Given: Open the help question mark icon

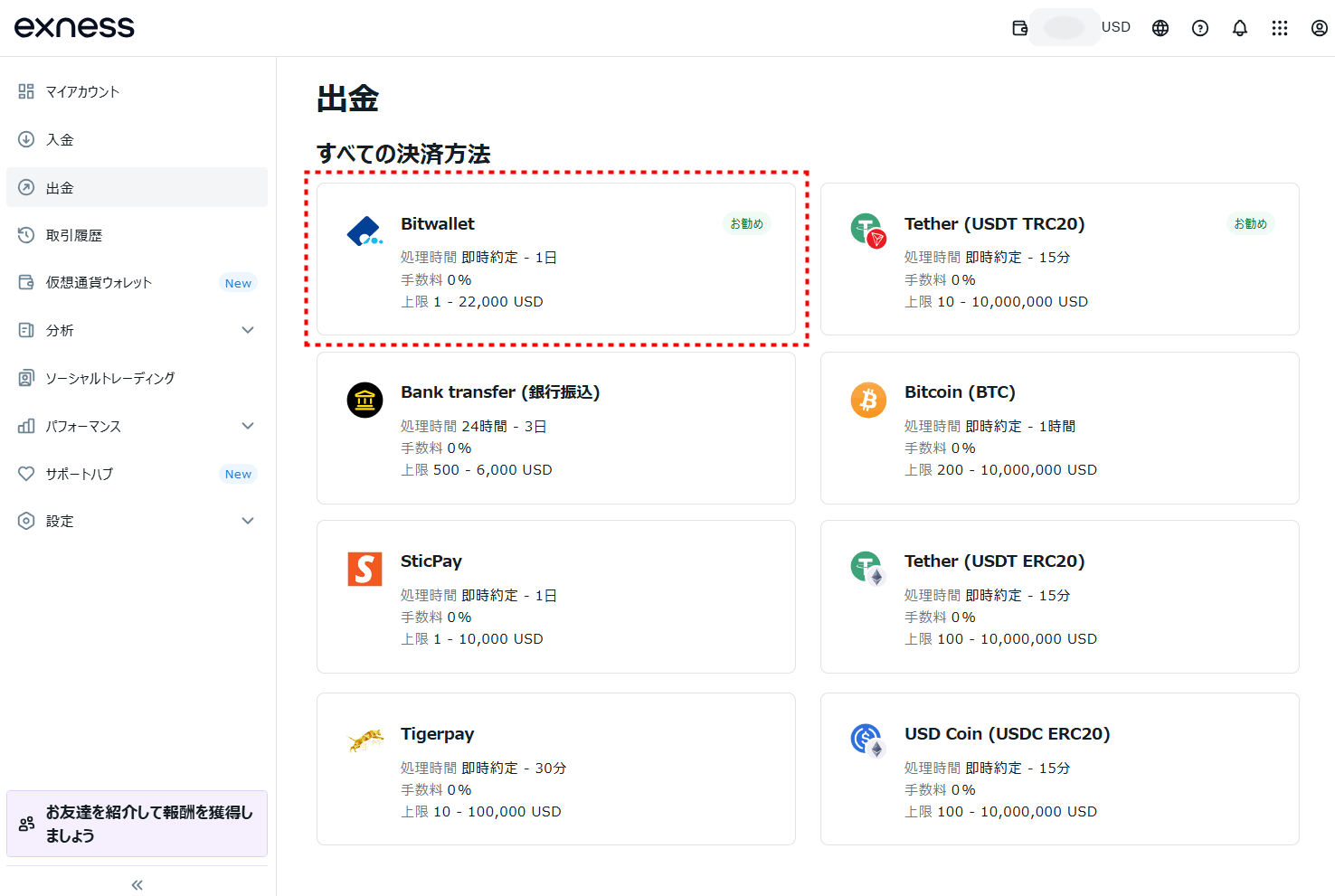Looking at the screenshot, I should pyautogui.click(x=1200, y=28).
